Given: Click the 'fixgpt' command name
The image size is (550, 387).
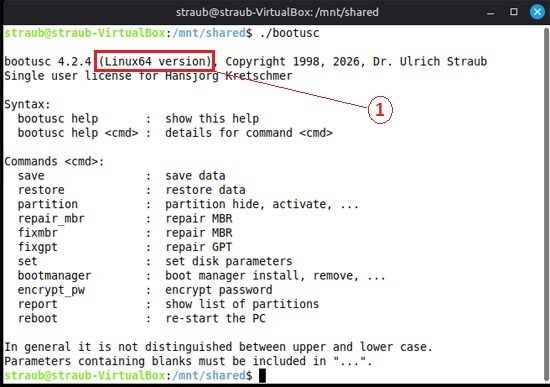Looking at the screenshot, I should point(38,247).
